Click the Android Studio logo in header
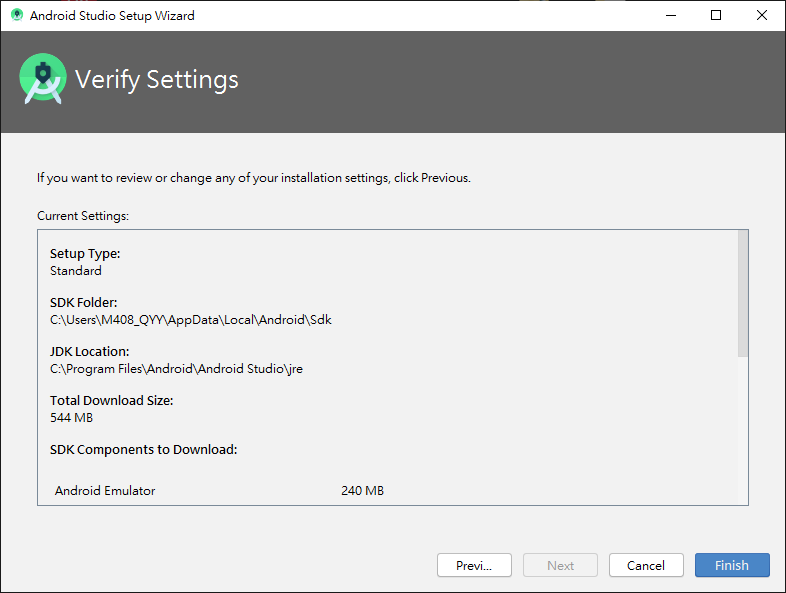Image resolution: width=786 pixels, height=593 pixels. (x=43, y=79)
